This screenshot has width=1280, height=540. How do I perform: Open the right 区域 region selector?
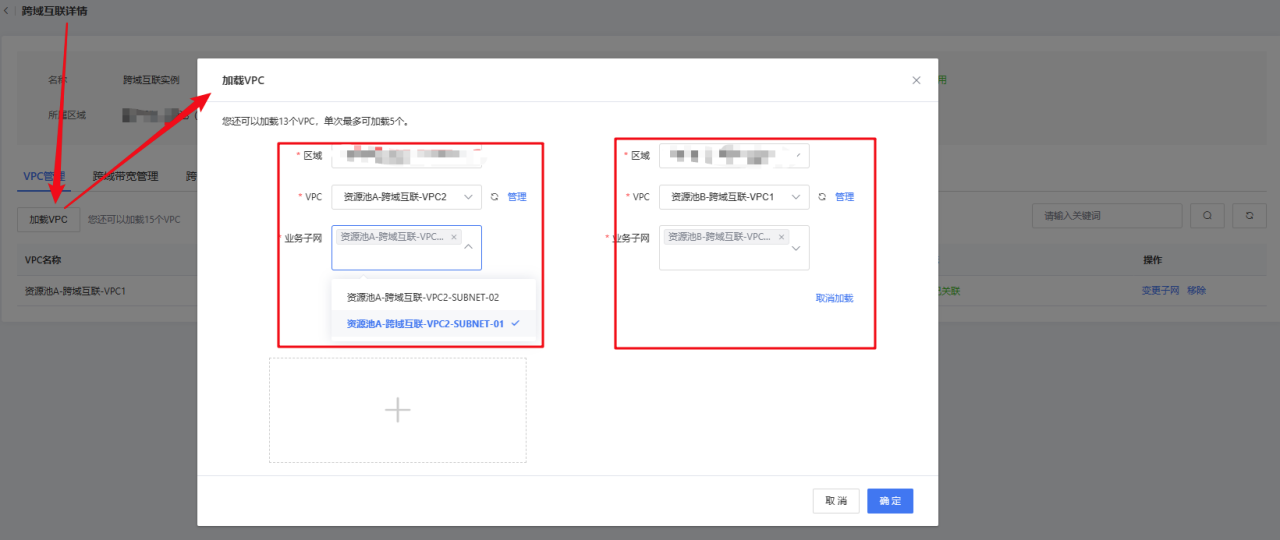(734, 156)
